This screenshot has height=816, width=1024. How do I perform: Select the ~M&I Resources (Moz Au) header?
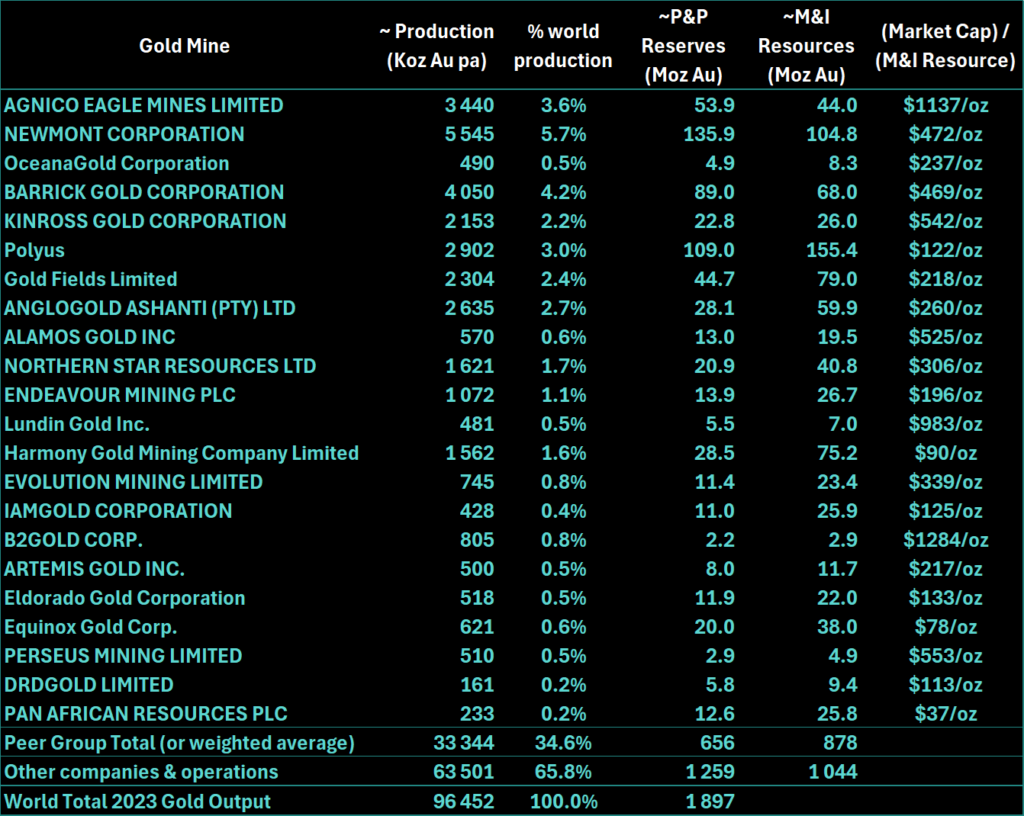[806, 46]
